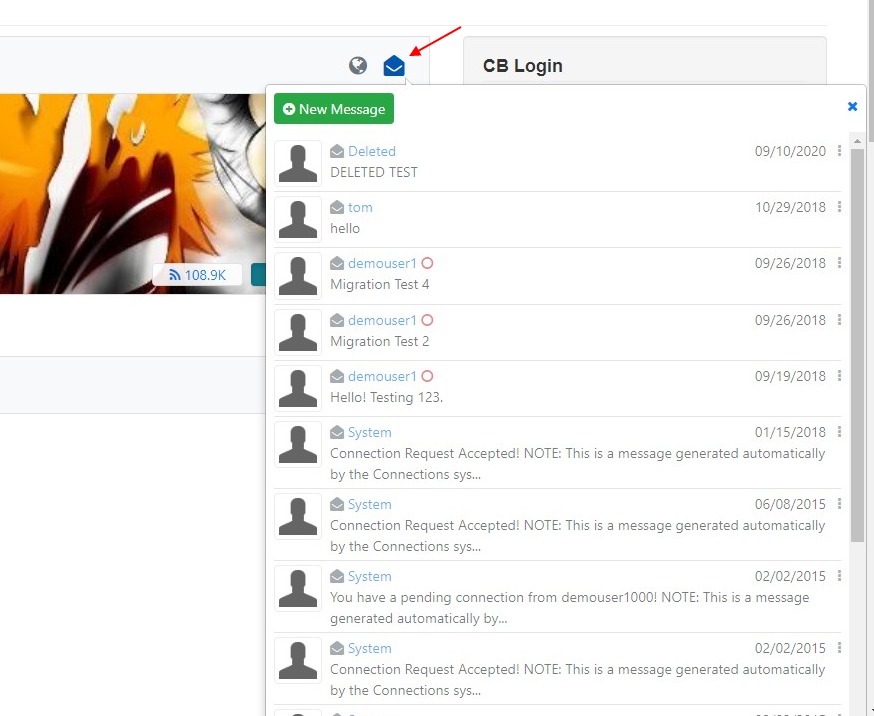
Task: Click envelope icon on 06/08/2015 System row
Action: point(337,504)
